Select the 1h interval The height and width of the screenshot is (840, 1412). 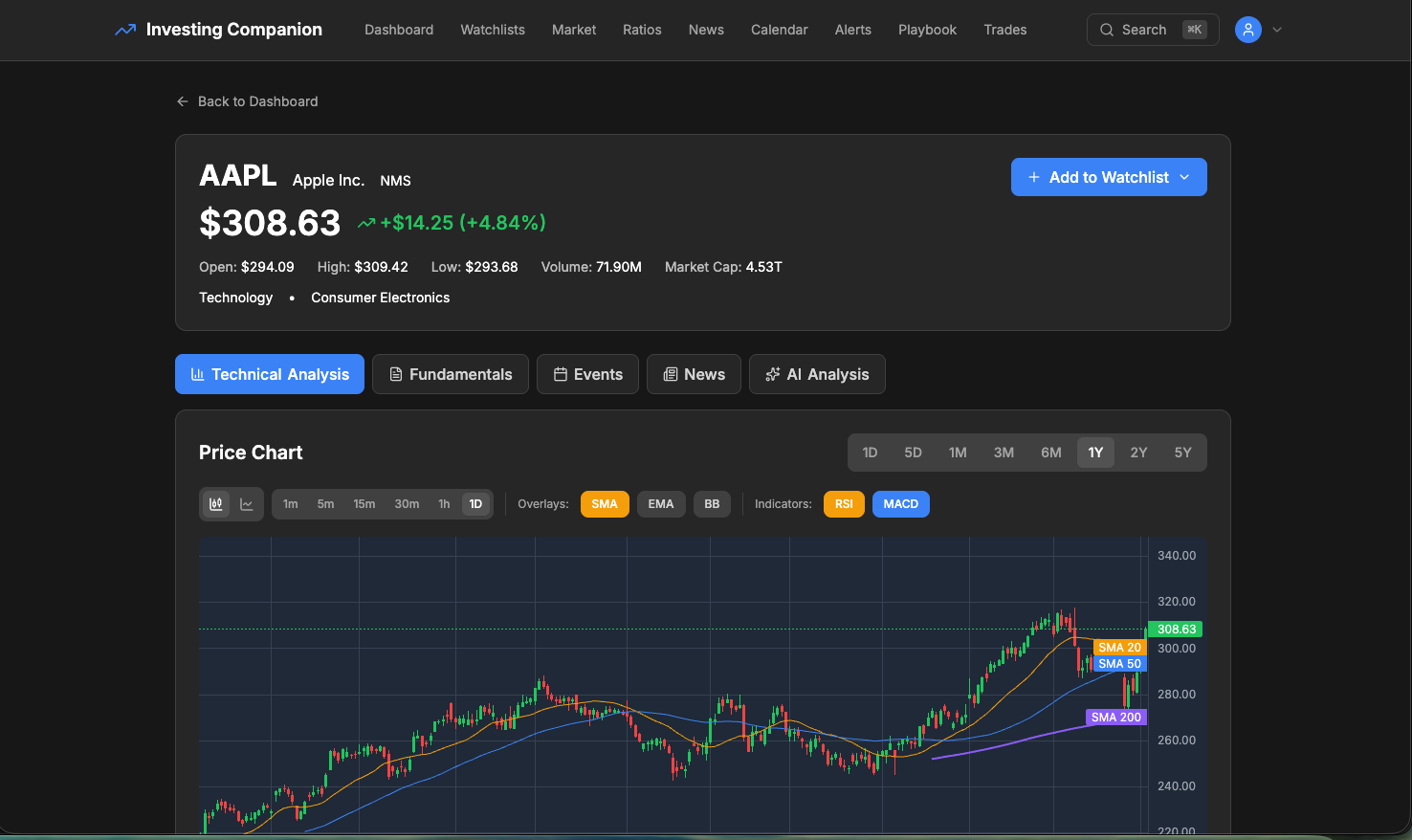coord(444,504)
